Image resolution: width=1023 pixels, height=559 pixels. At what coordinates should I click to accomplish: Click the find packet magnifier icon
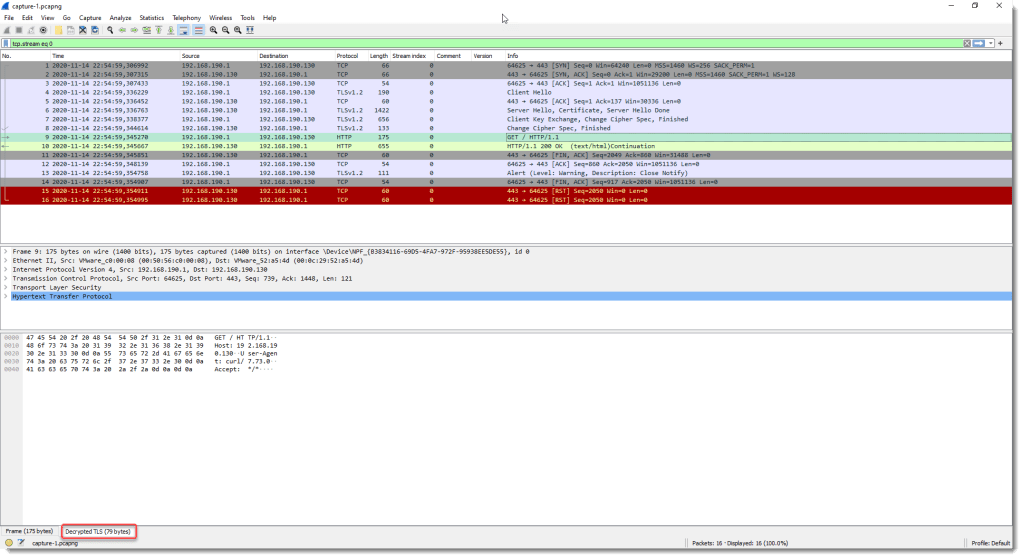[110, 30]
